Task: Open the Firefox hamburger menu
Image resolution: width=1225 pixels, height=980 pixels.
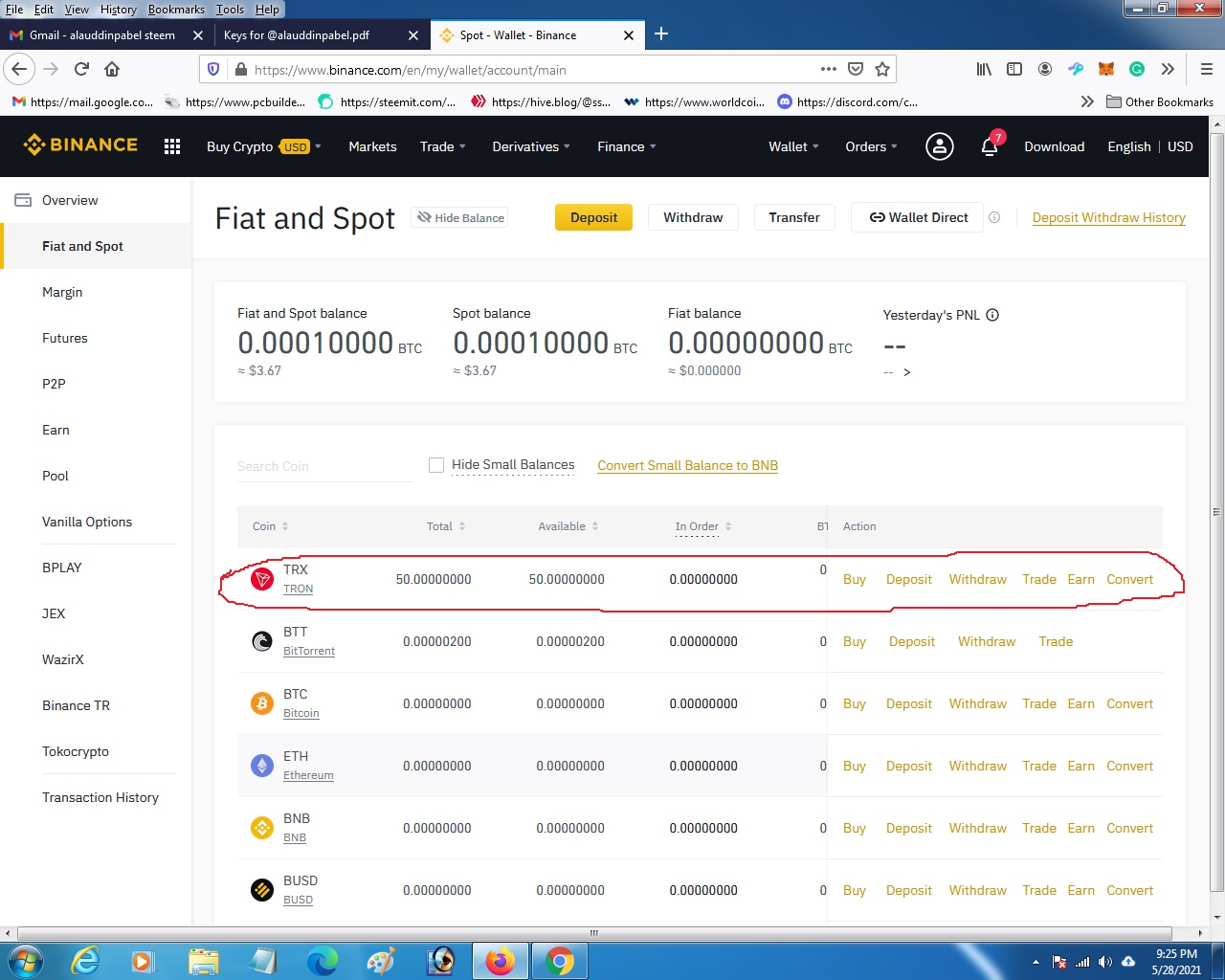Action: tap(1206, 69)
